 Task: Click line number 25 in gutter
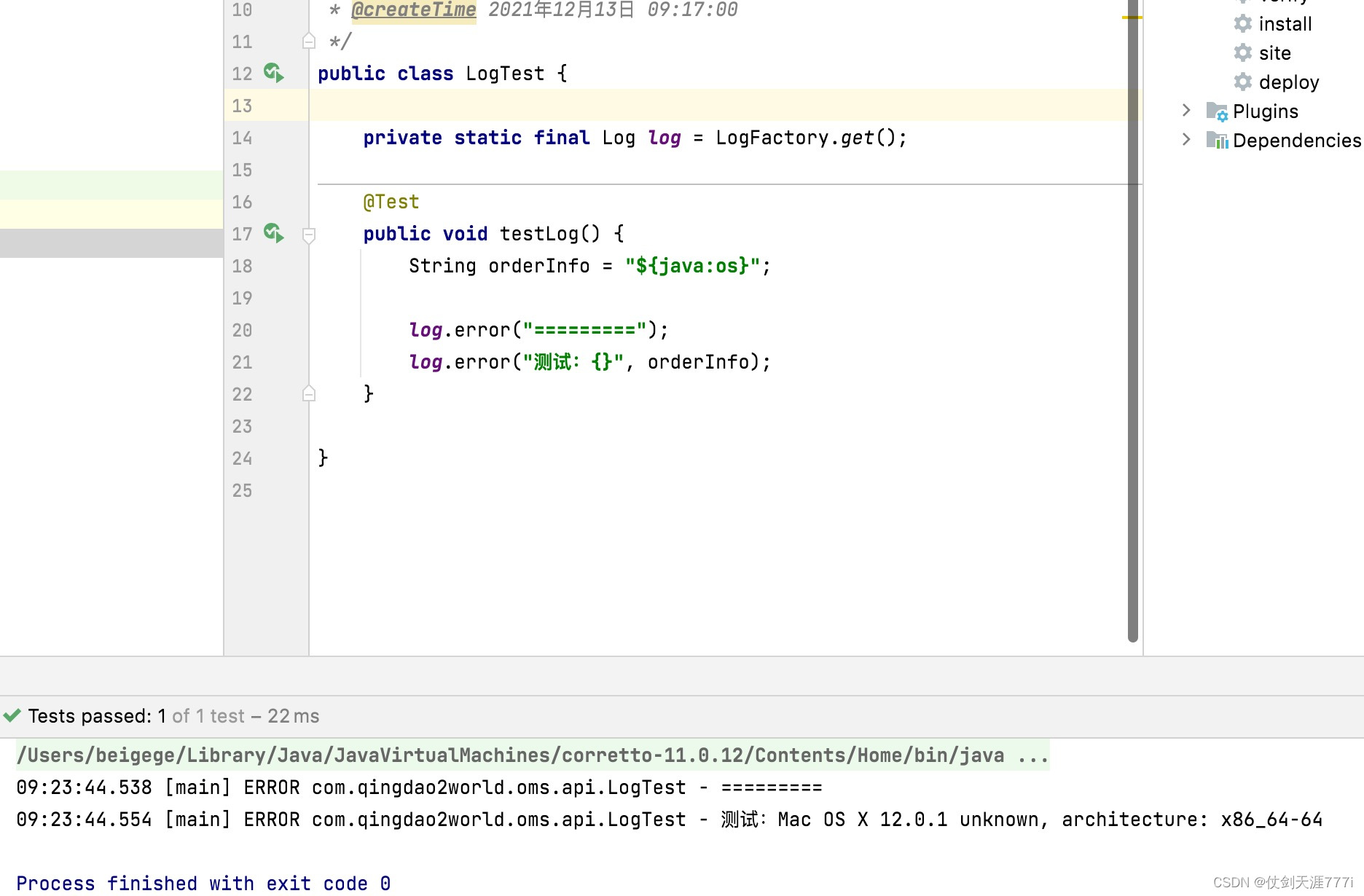[x=242, y=490]
